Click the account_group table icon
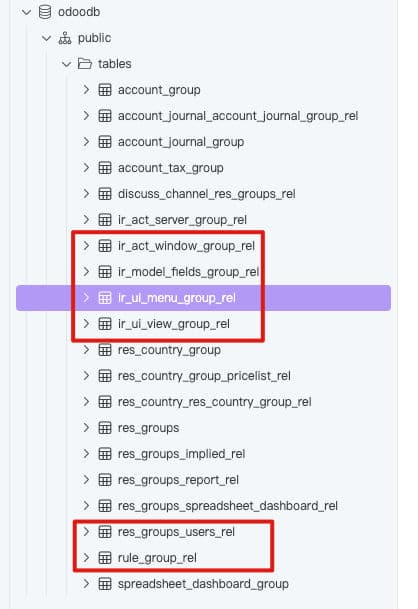The height and width of the screenshot is (609, 418). [x=105, y=90]
